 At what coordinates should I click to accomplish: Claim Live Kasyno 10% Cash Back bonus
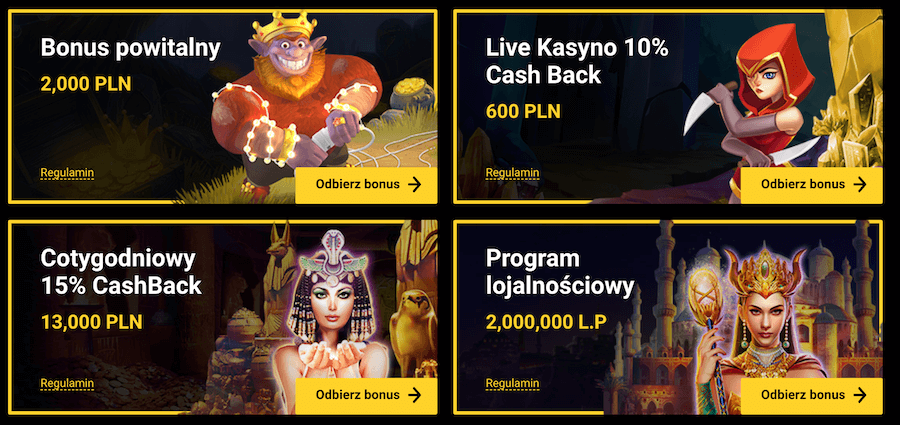coord(812,185)
